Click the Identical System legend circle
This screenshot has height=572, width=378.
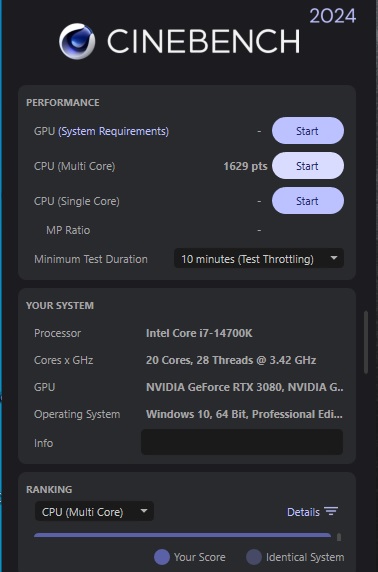254,557
